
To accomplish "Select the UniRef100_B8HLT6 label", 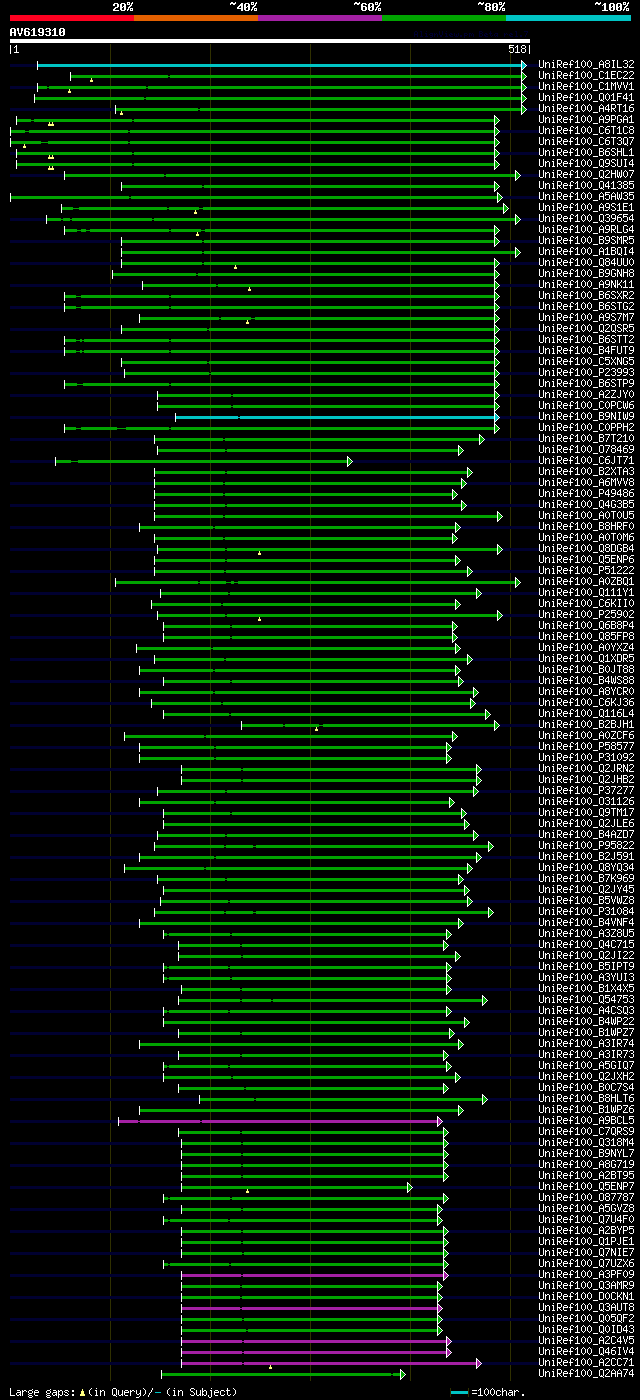I will 586,1099.
